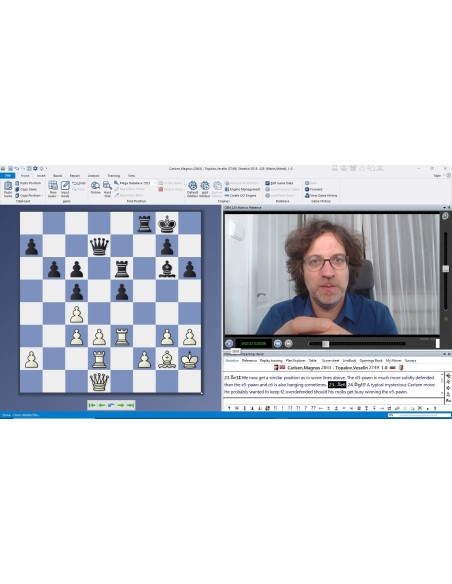This screenshot has width=452, height=584.
Task: Expand Copy Position dropdown arrow
Action: [x=42, y=195]
